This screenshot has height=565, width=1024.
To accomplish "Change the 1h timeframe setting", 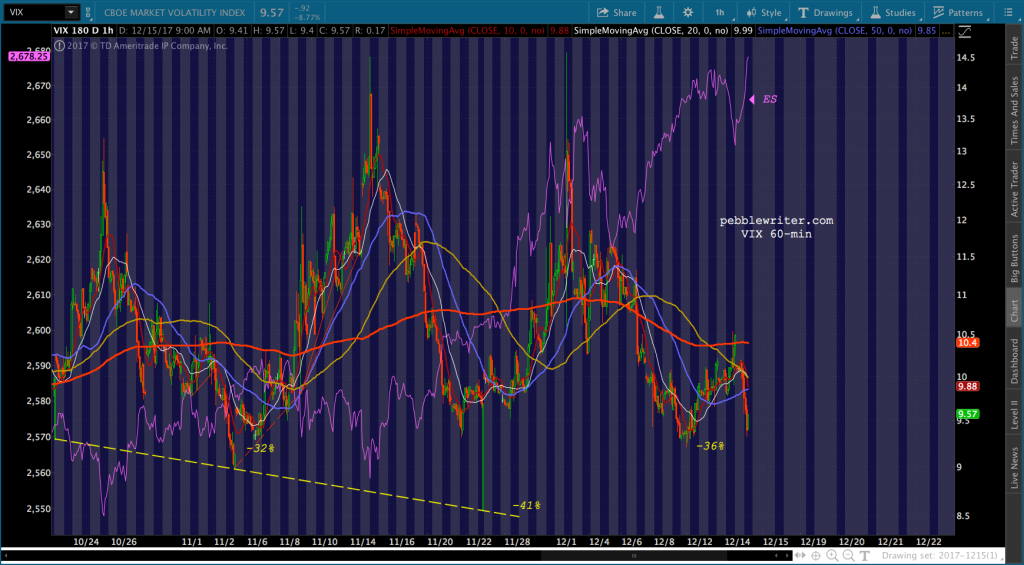I will 719,12.
